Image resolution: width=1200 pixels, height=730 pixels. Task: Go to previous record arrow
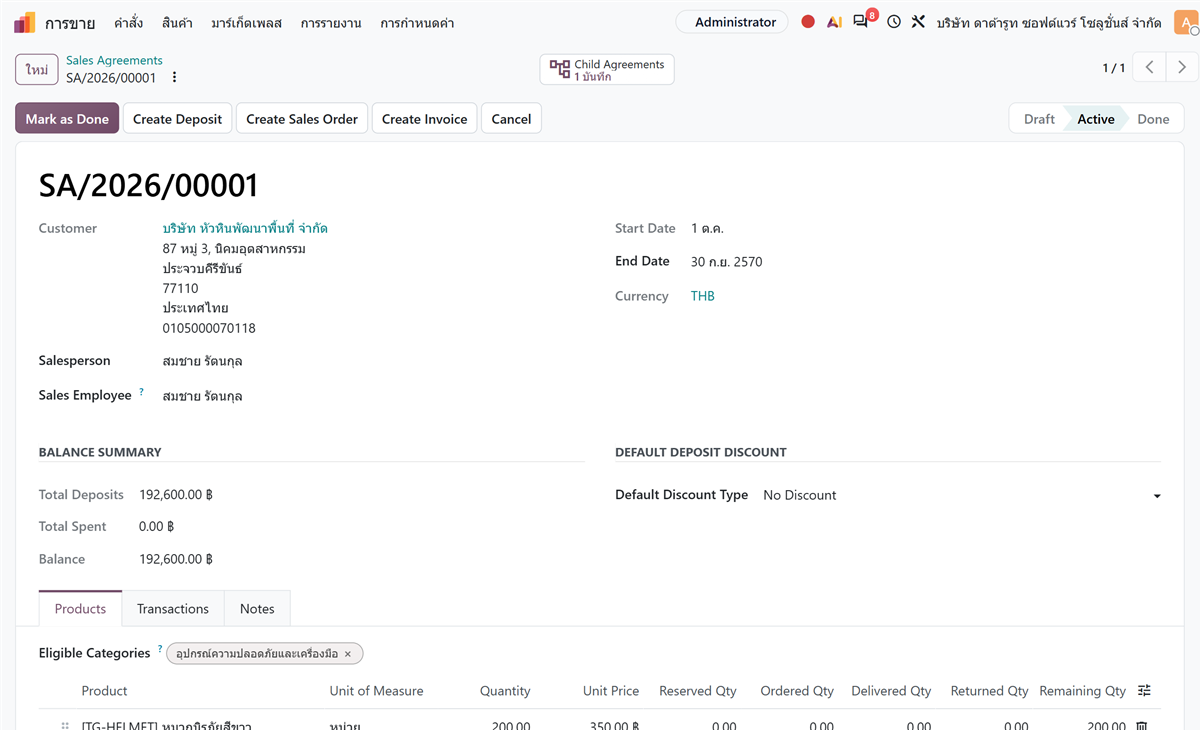(1150, 68)
